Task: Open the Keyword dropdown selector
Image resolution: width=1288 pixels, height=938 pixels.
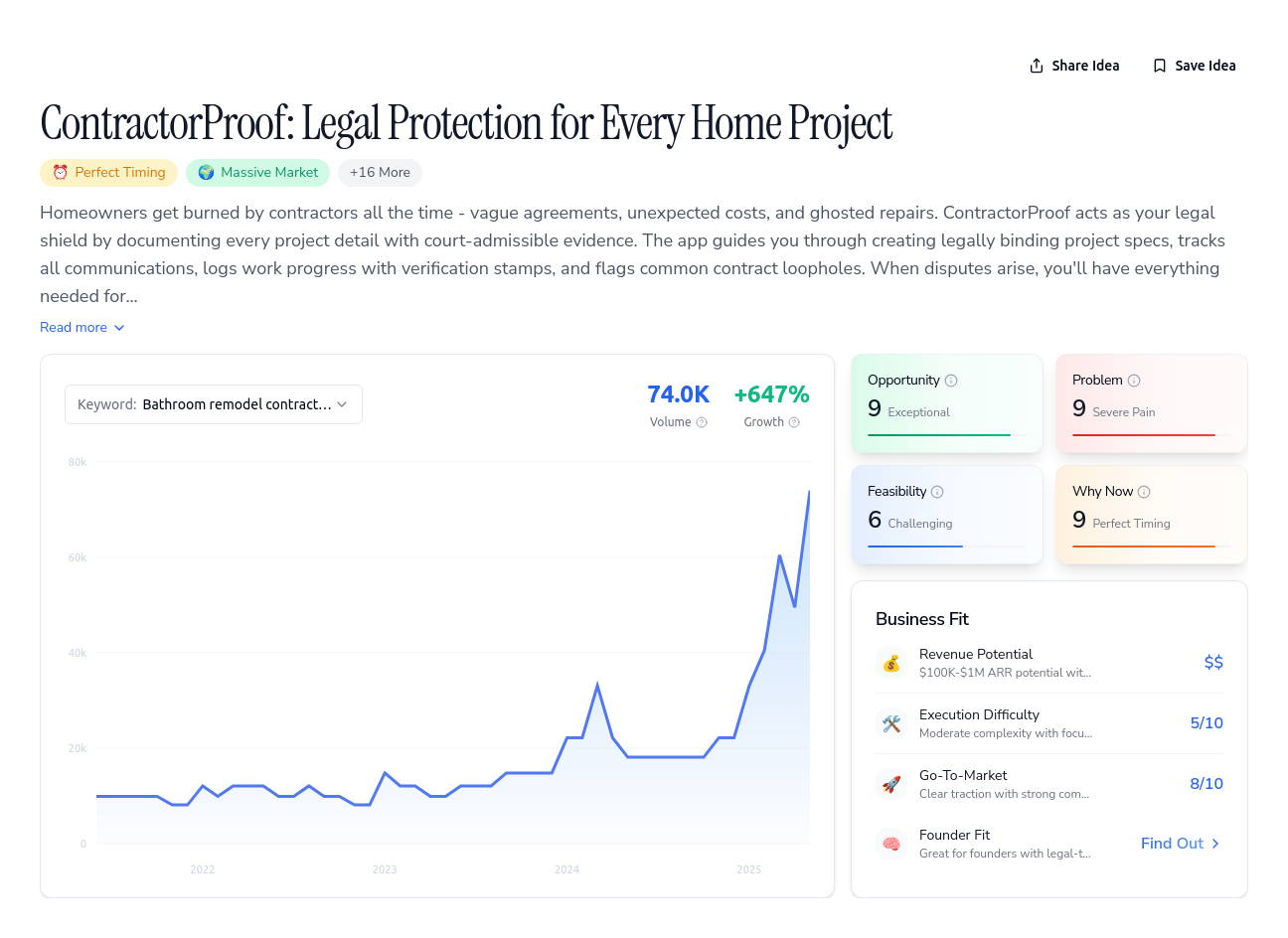Action: pyautogui.click(x=214, y=404)
